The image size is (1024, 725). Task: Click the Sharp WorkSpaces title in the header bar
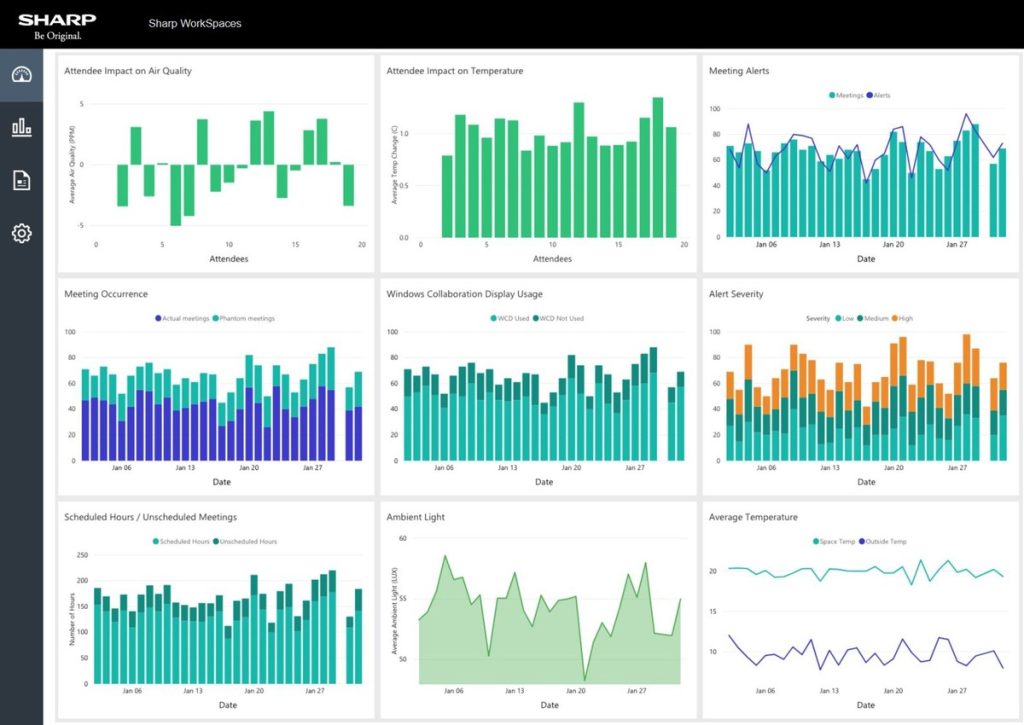[x=196, y=23]
